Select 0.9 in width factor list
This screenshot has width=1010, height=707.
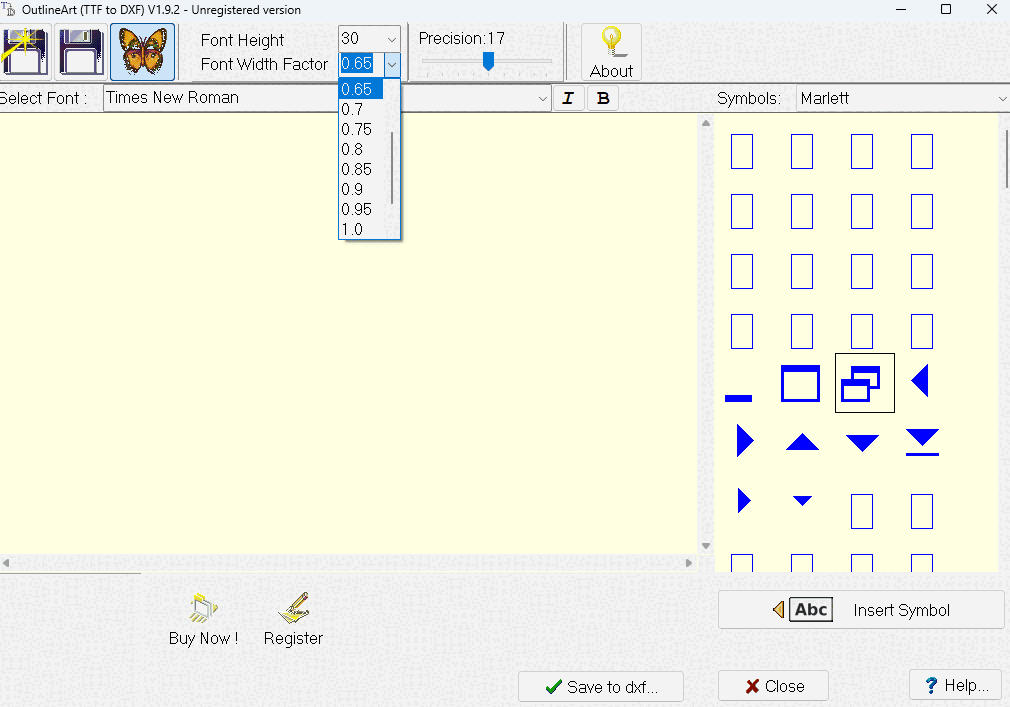361,189
